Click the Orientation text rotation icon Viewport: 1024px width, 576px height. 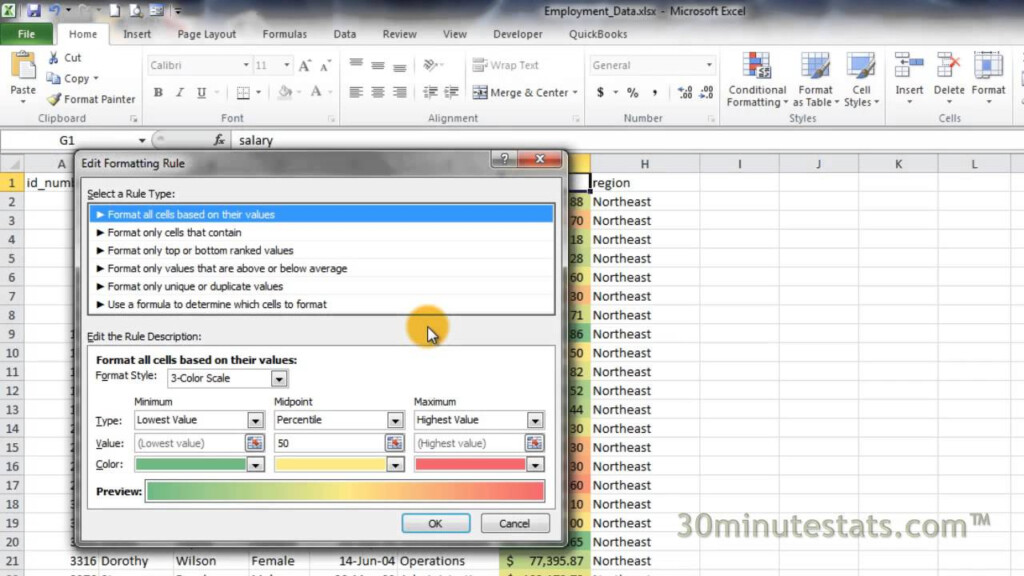tap(430, 65)
